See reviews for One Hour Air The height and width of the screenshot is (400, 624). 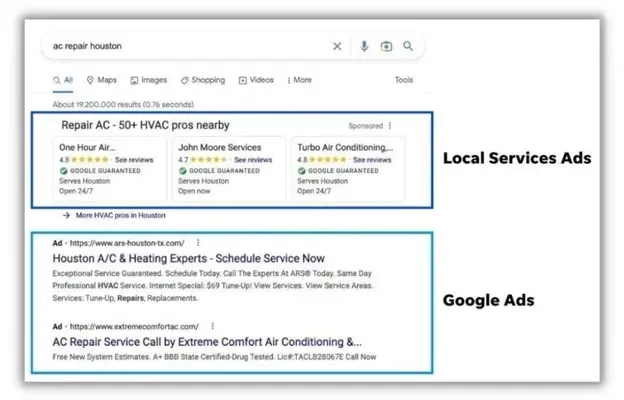click(x=134, y=160)
